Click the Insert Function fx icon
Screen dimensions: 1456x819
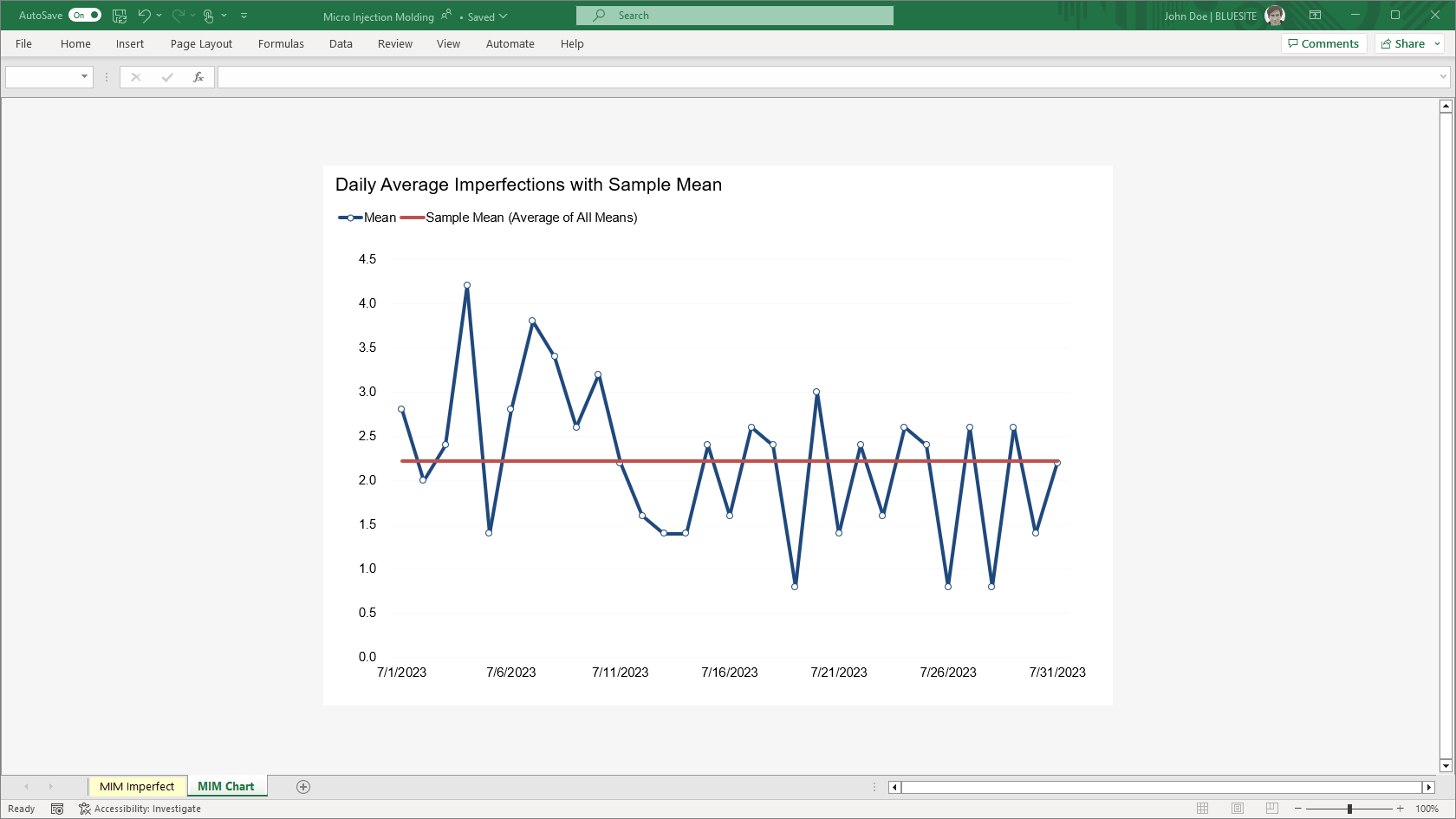point(198,77)
